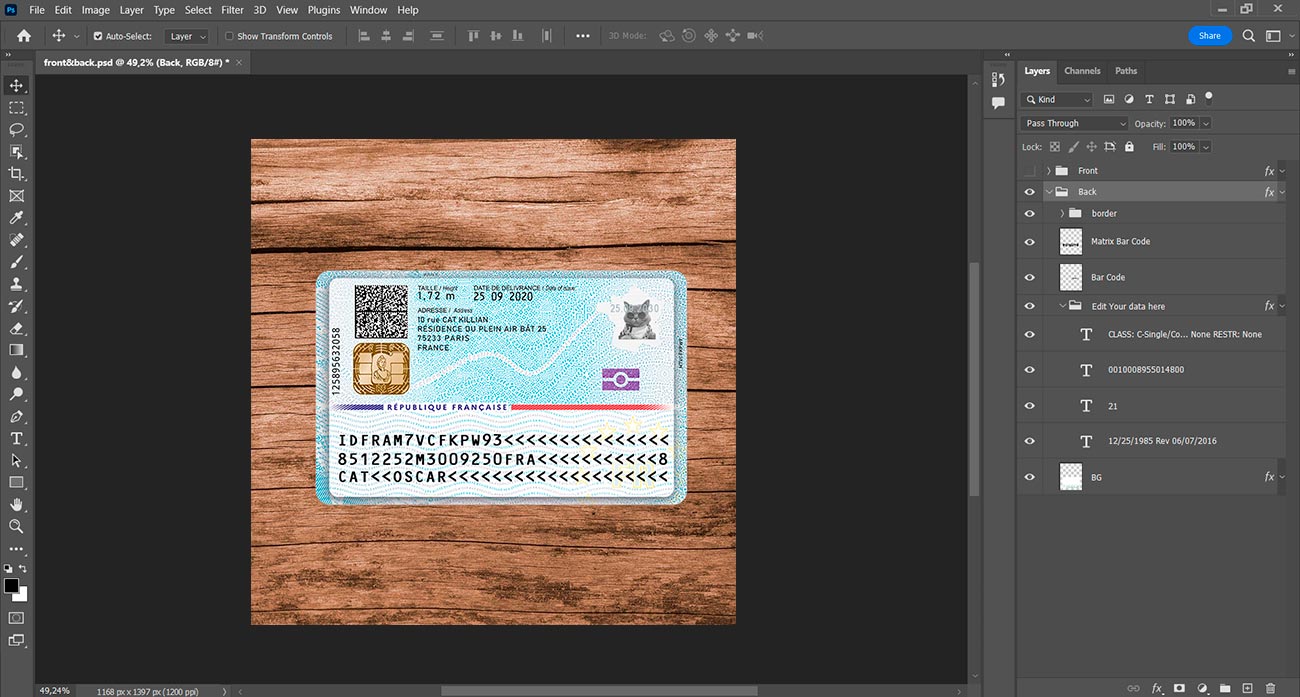Open the Search magnifier icon
Image resolution: width=1300 pixels, height=697 pixels.
[x=1249, y=36]
